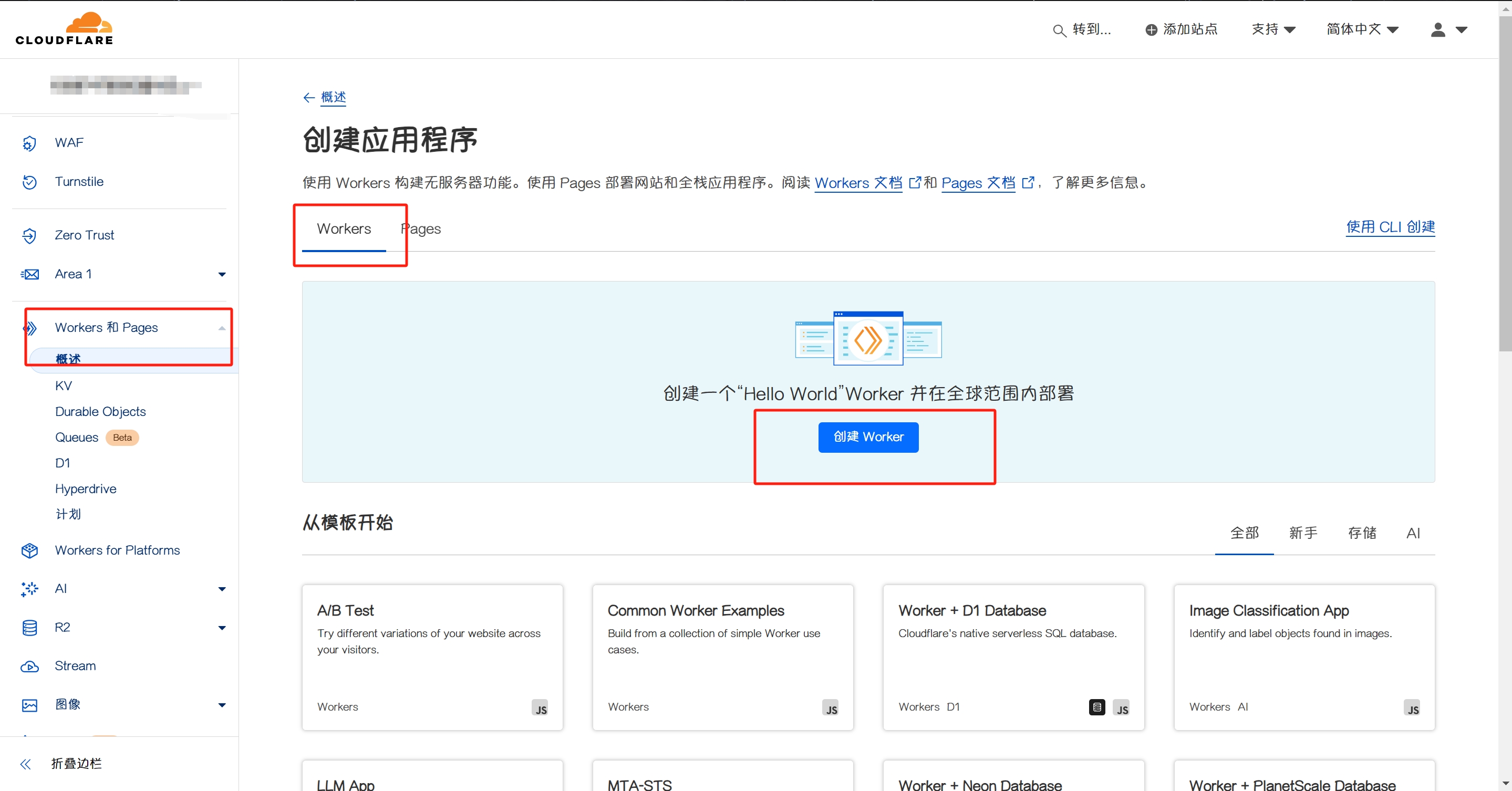Viewport: 1512px width, 791px height.
Task: Click the Workers for Platforms cube icon
Action: tap(29, 550)
